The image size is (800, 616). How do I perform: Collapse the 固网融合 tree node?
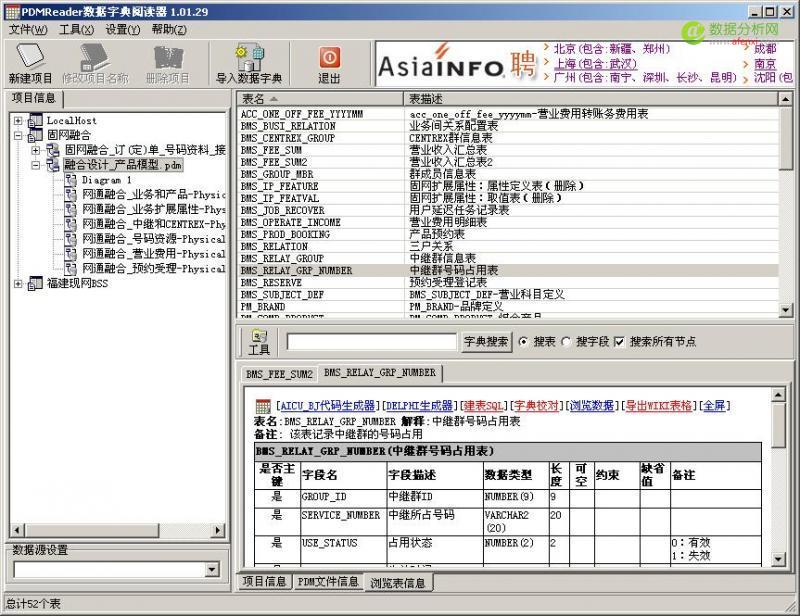pos(18,136)
